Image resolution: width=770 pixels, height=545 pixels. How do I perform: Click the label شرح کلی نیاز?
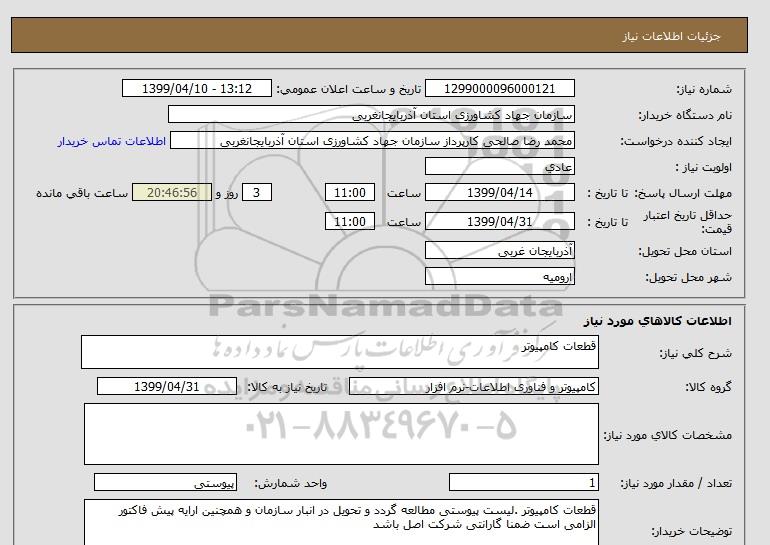pyautogui.click(x=695, y=353)
